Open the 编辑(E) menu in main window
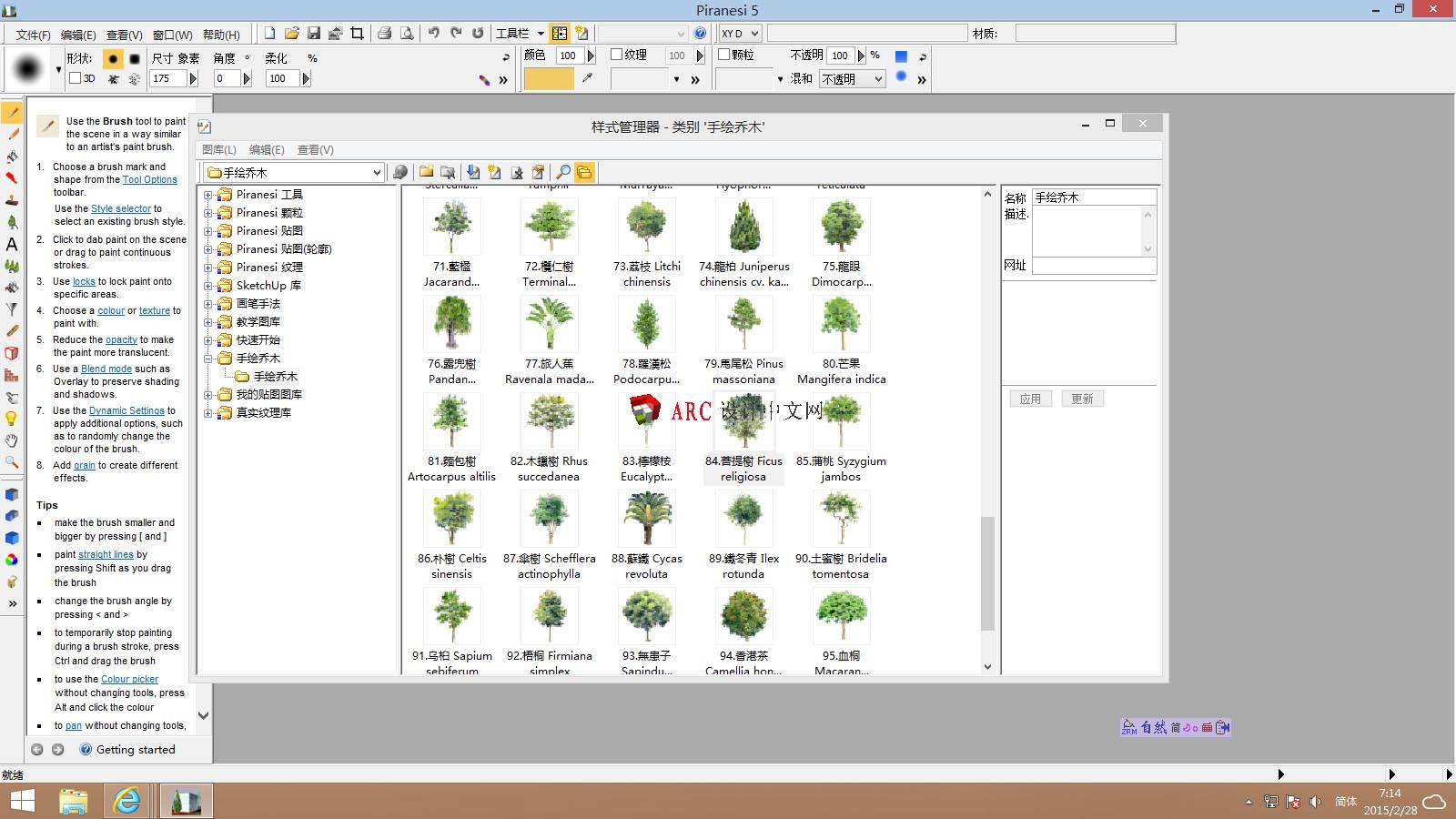Screen dimensions: 1456x819 tap(78, 35)
